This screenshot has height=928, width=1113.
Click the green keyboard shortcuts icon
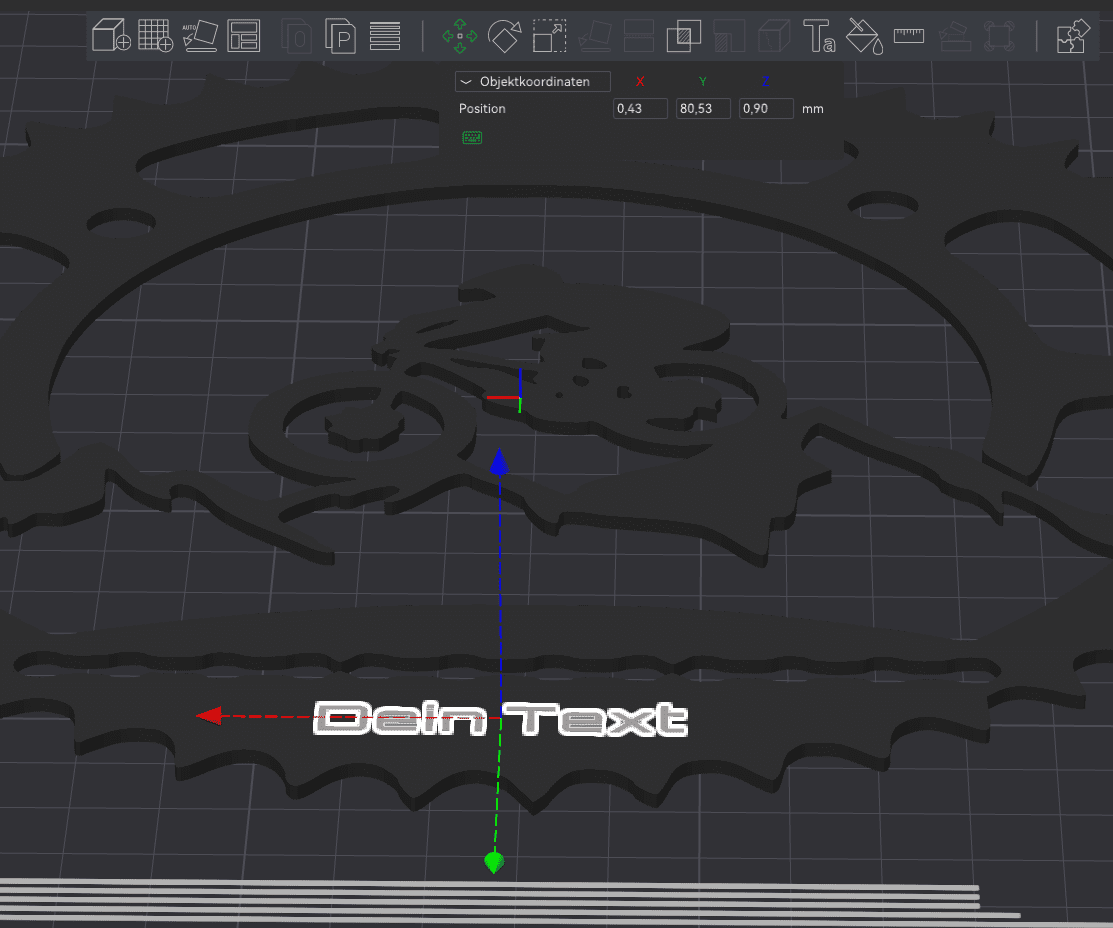pos(472,138)
